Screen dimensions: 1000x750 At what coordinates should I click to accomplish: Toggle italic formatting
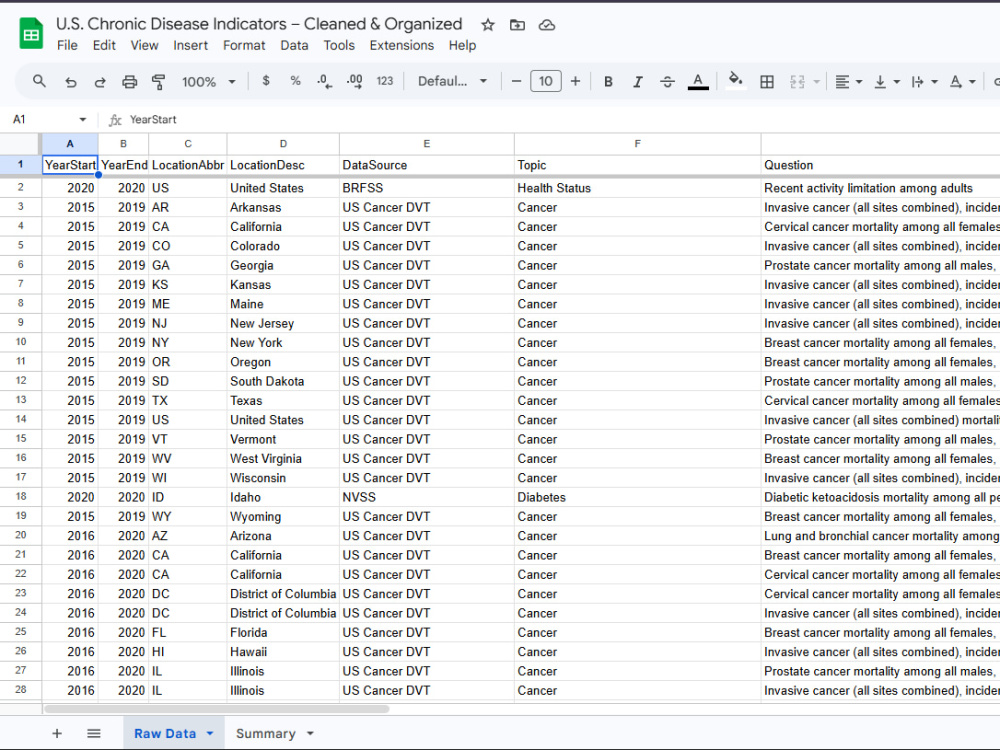(638, 82)
